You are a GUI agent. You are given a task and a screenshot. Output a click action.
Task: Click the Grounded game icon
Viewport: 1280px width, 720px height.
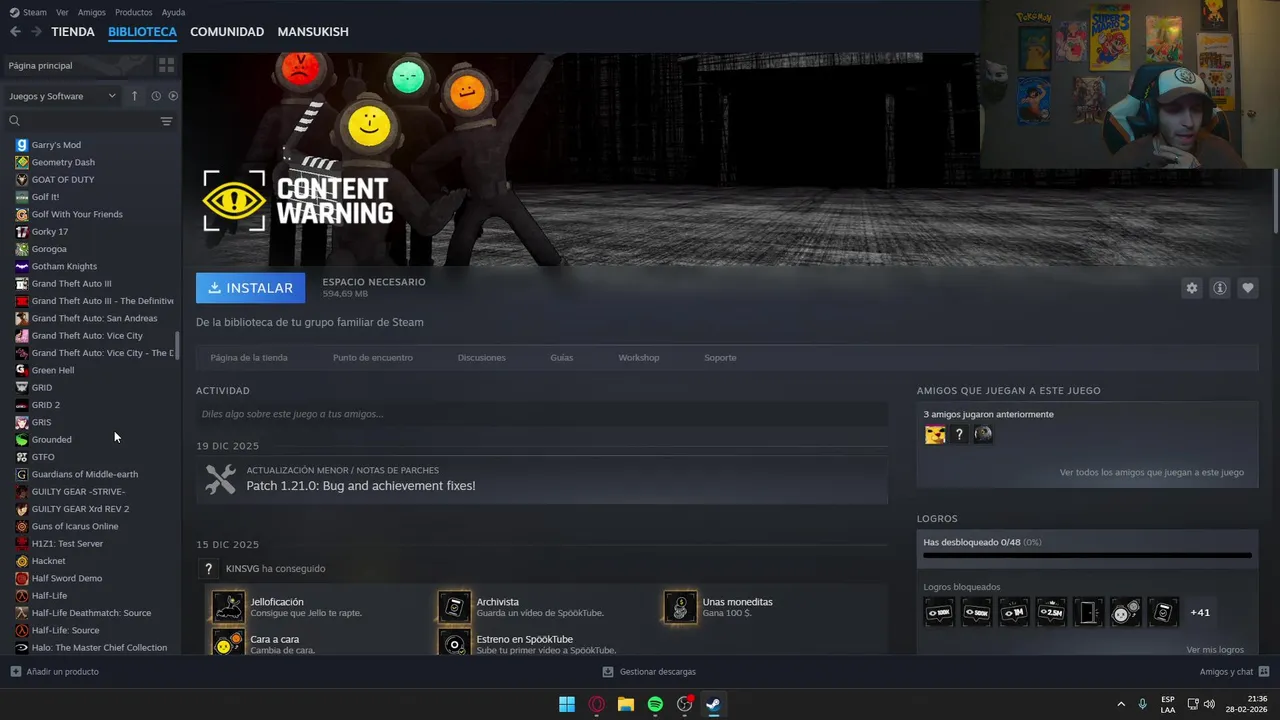22,440
